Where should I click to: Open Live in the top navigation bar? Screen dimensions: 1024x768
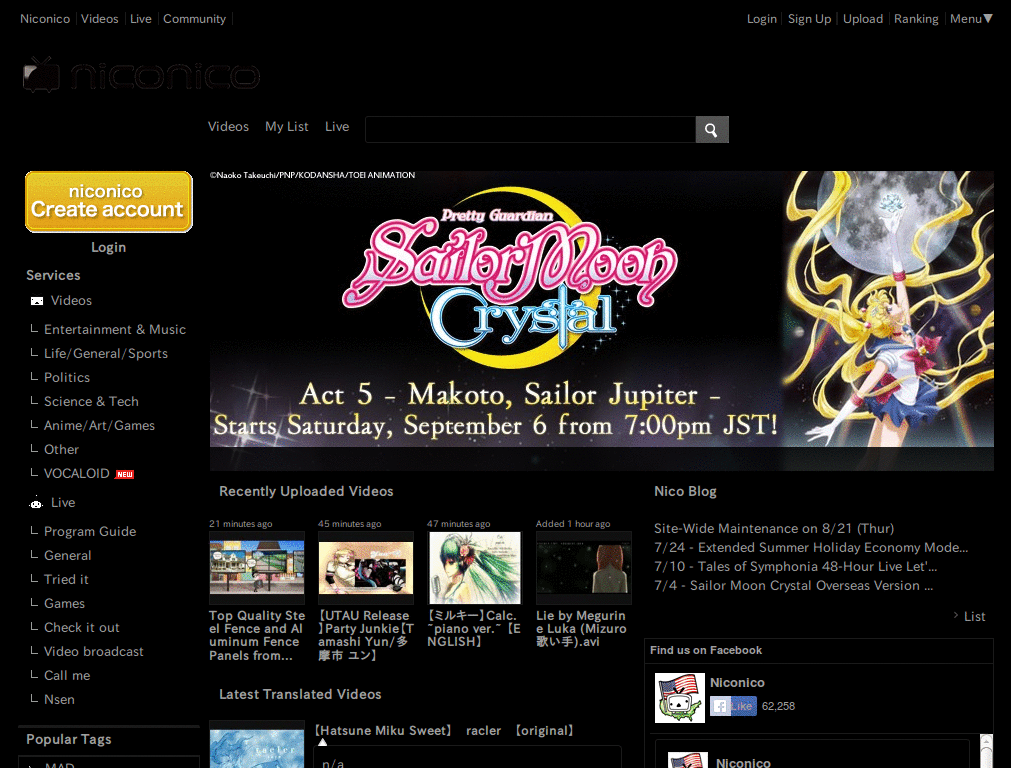(140, 19)
